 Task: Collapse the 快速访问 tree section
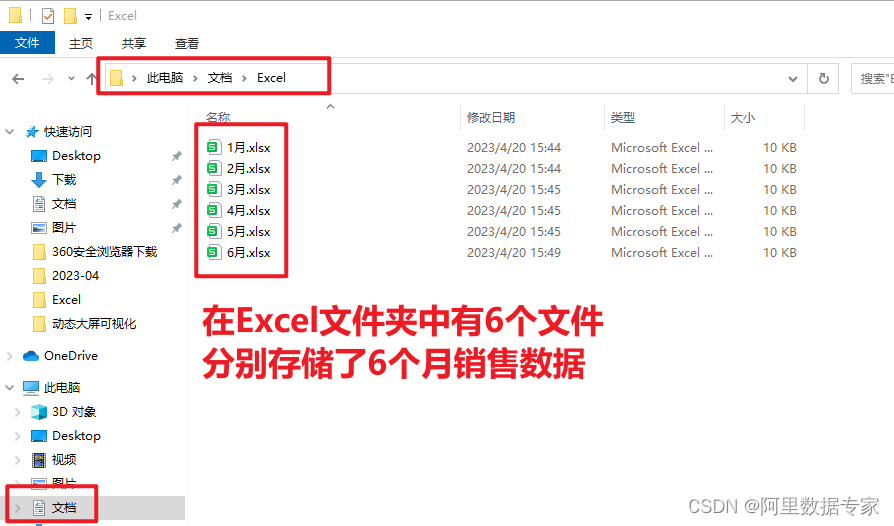pyautogui.click(x=9, y=132)
